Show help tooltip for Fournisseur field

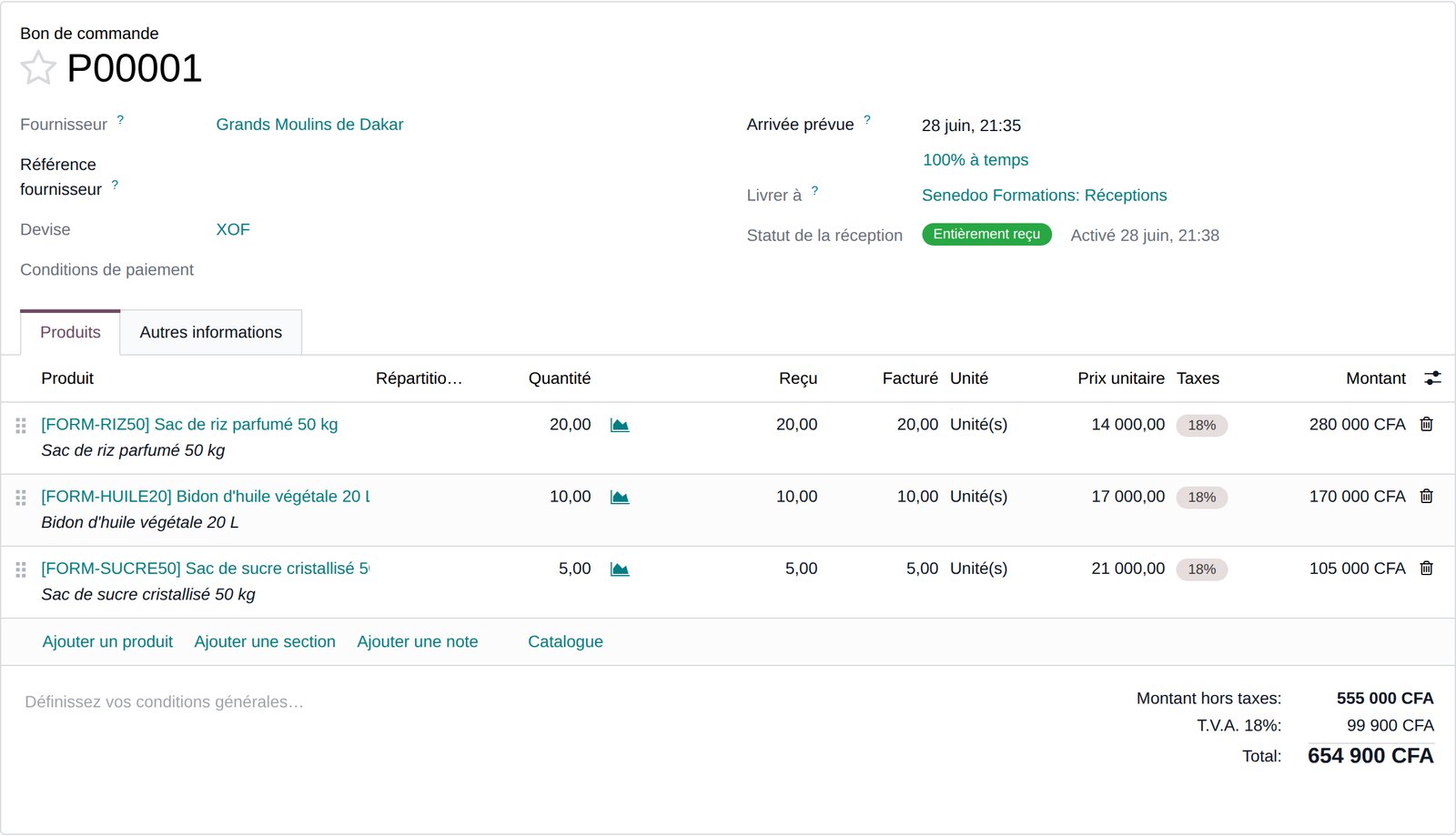point(120,120)
